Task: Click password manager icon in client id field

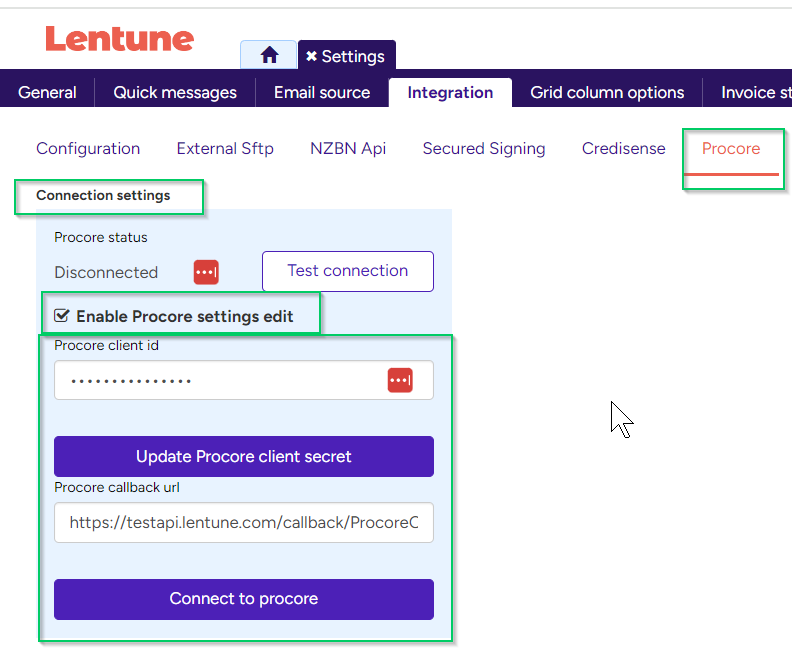Action: 400,380
